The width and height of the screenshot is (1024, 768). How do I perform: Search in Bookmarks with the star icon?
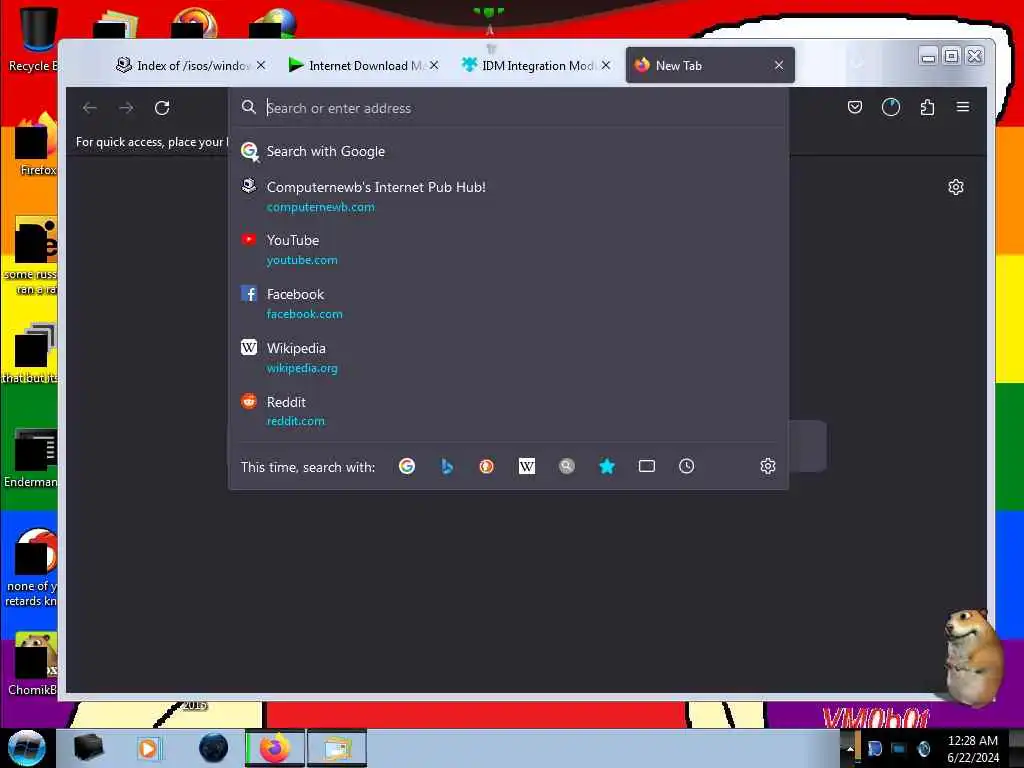607,466
